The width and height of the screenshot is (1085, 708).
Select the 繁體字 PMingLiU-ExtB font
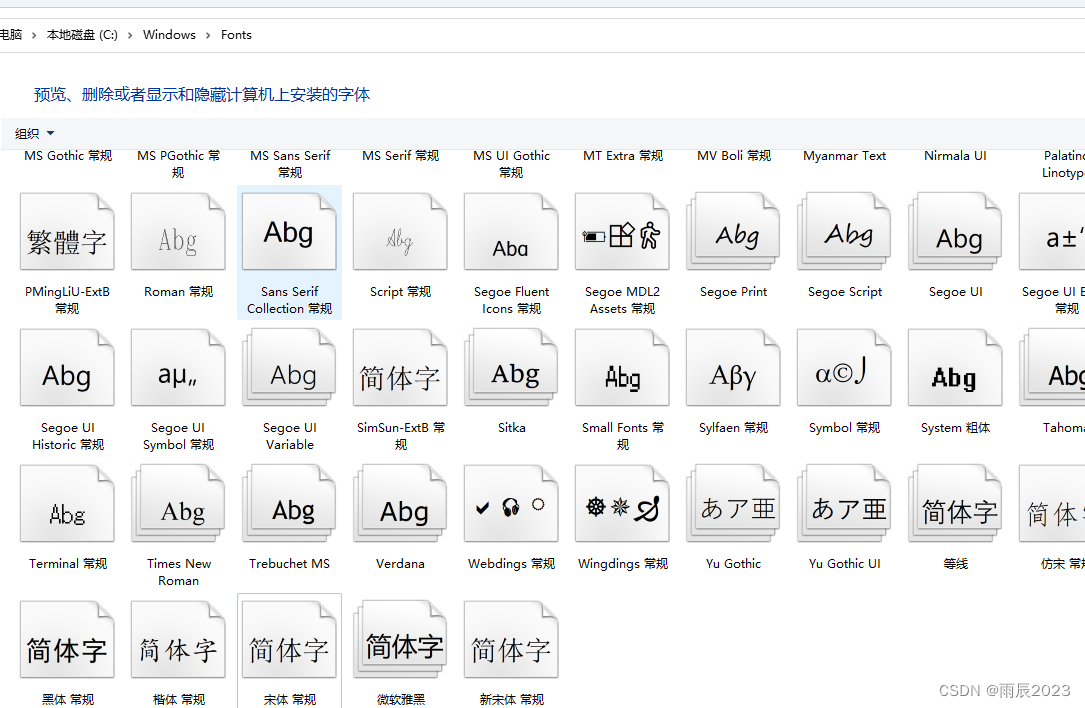click(x=67, y=231)
